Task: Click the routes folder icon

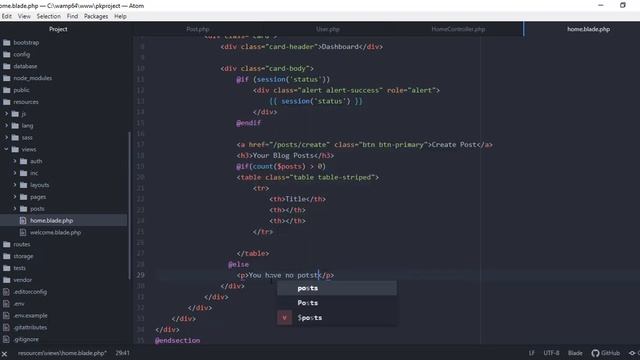Action: click(7, 244)
